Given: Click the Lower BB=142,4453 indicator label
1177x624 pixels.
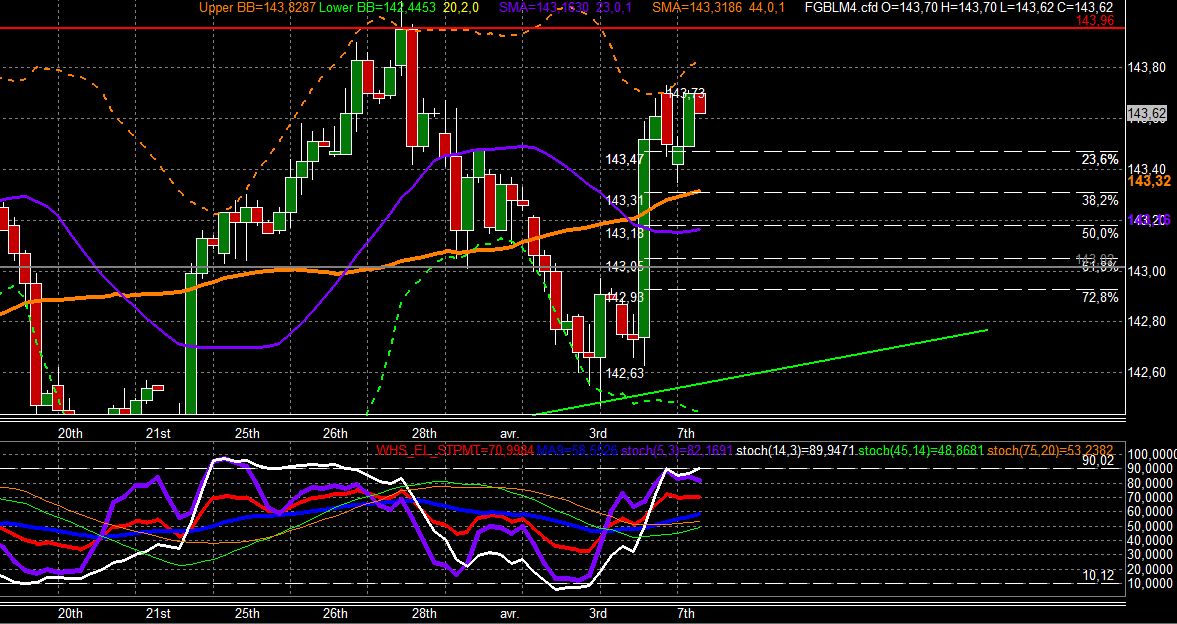Looking at the screenshot, I should point(376,8).
